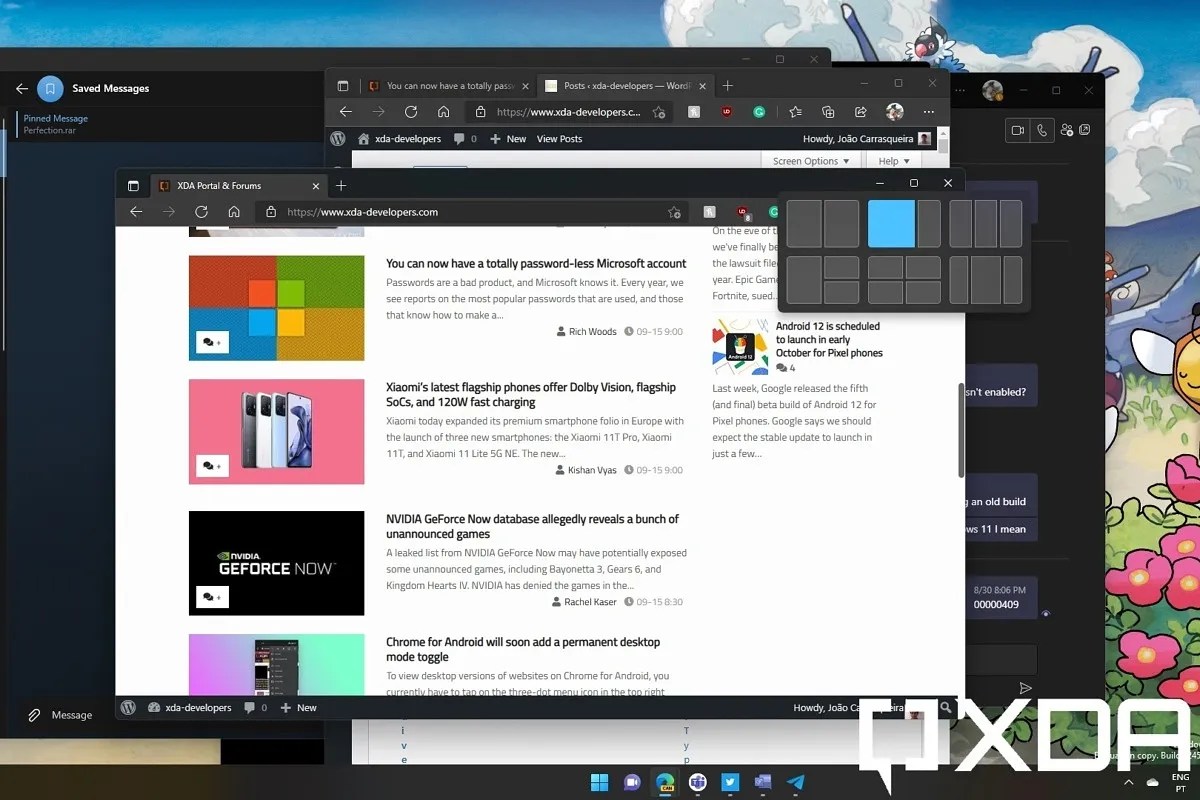The image size is (1200, 800).
Task: Expand Help dropdown in WordPress
Action: tap(894, 161)
